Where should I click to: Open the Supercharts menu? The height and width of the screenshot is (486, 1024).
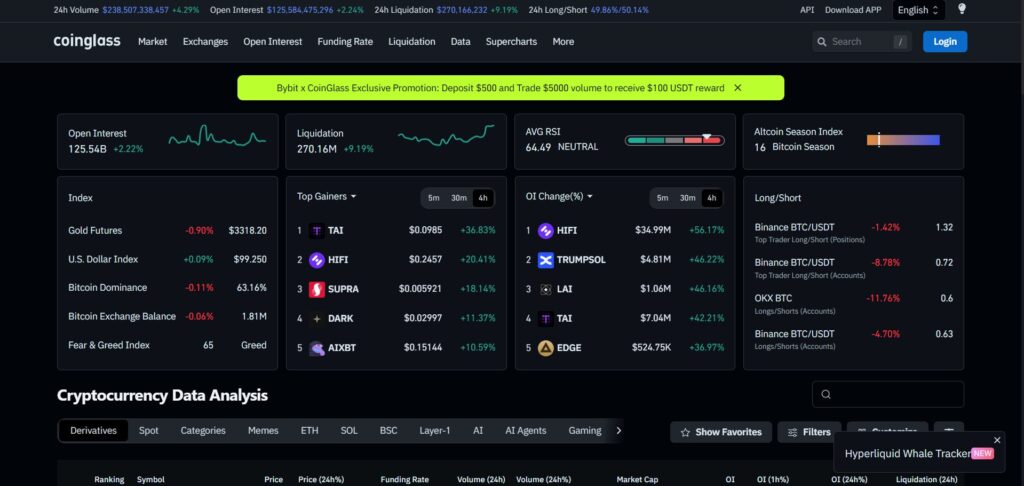[511, 41]
